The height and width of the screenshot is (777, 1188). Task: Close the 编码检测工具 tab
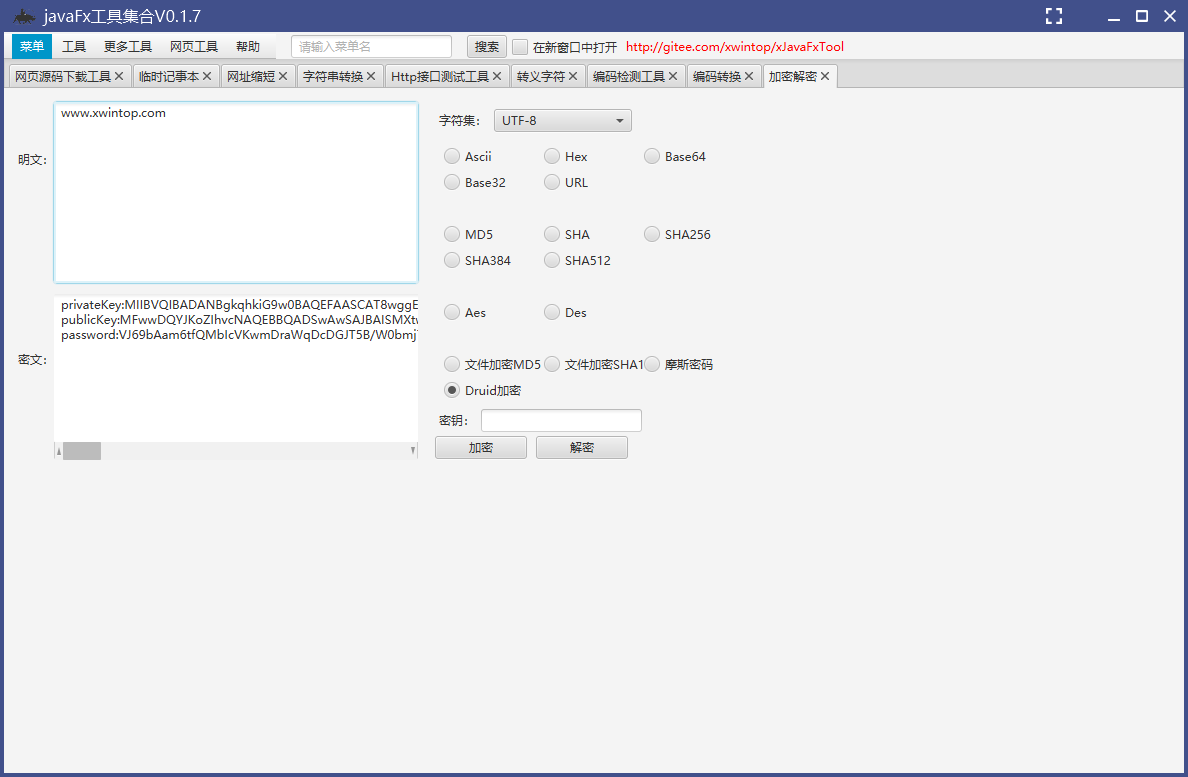(673, 76)
